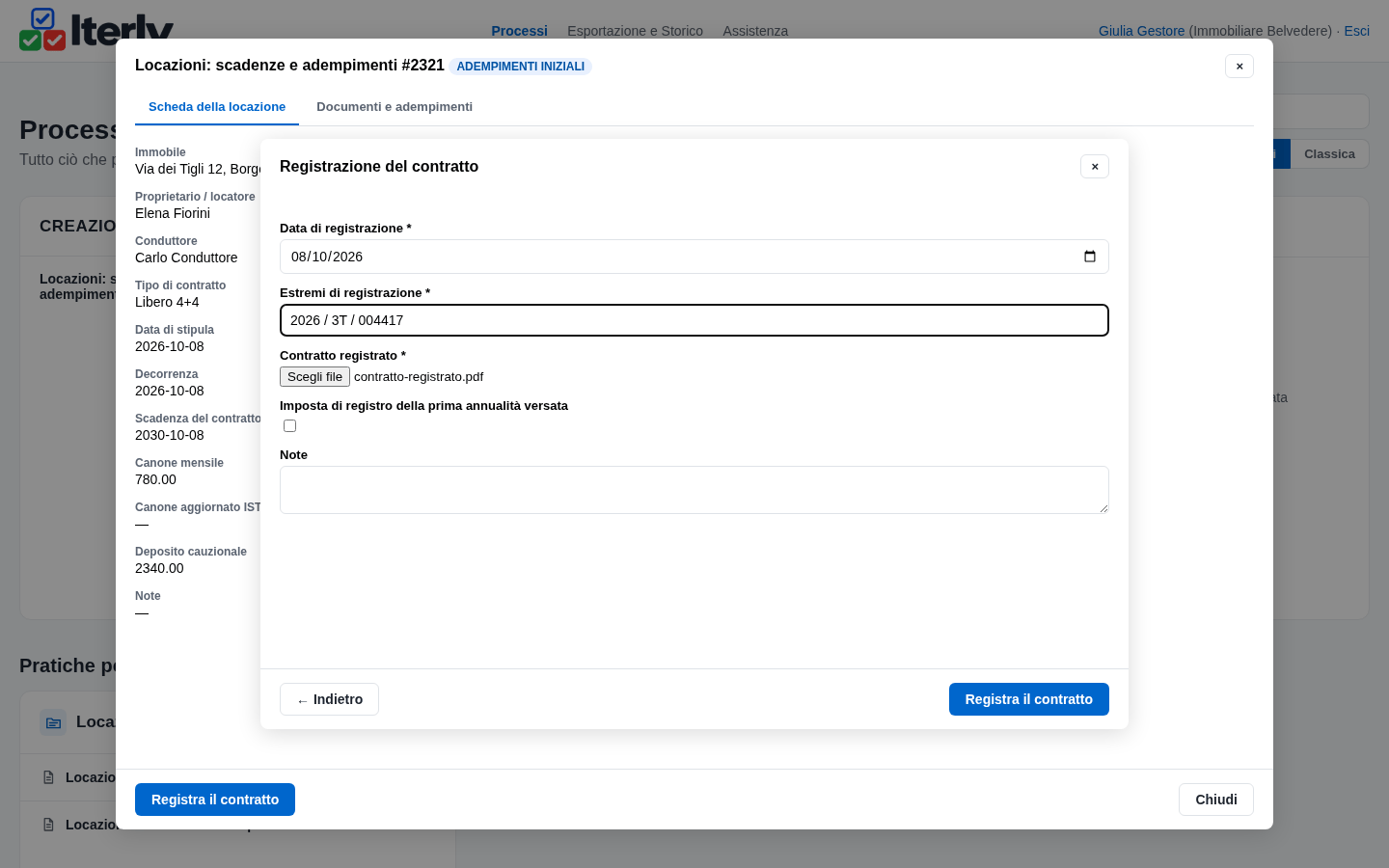
Task: Switch to Scheda della locazione tab
Action: (x=217, y=107)
